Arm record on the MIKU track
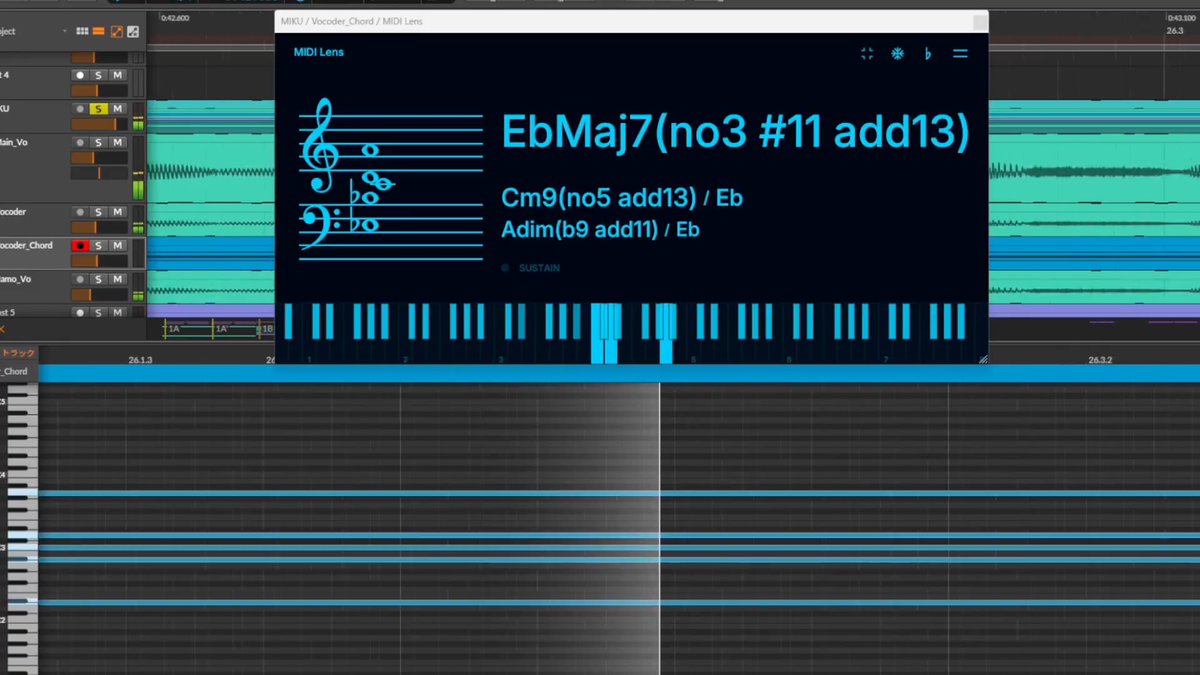The height and width of the screenshot is (675, 1200). coord(79,109)
